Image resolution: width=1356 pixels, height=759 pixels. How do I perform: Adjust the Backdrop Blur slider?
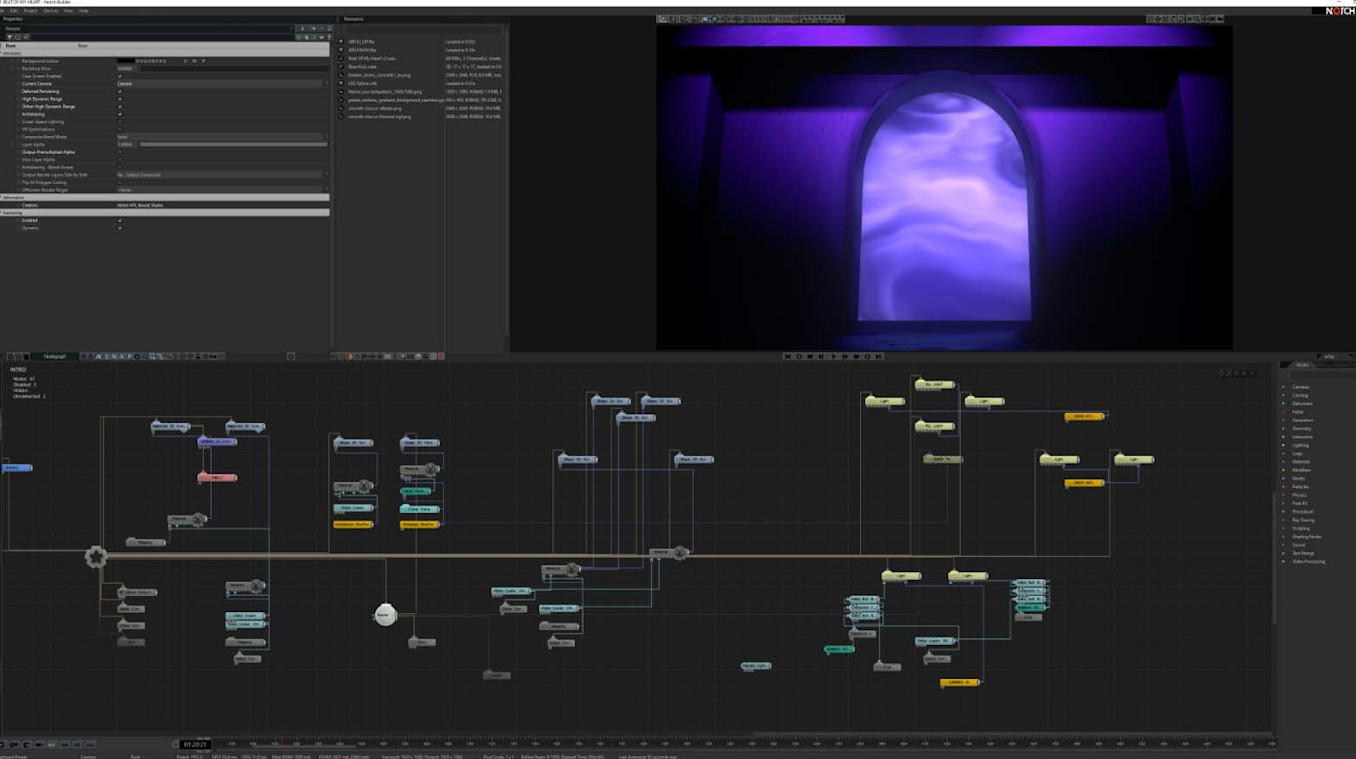[233, 69]
